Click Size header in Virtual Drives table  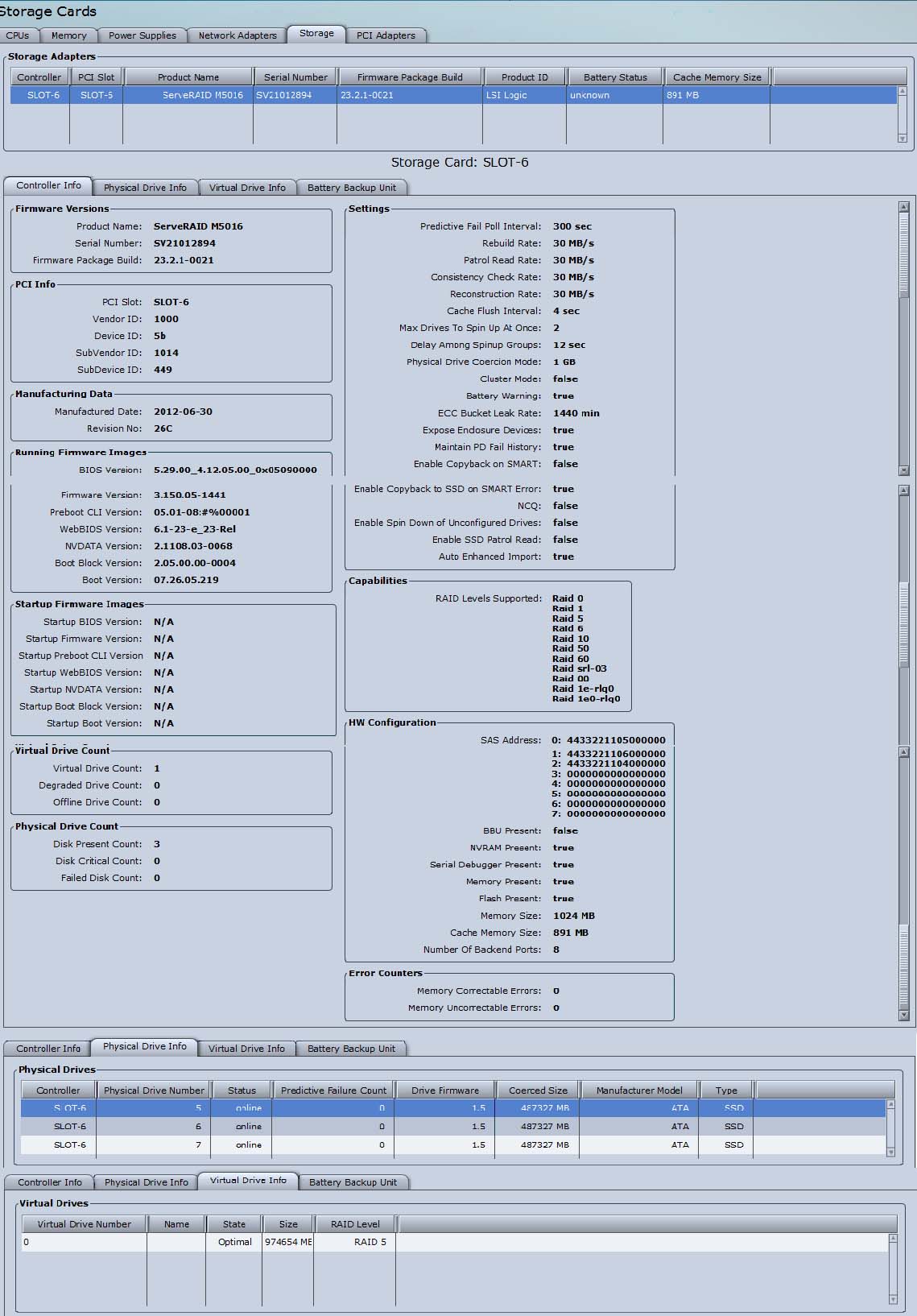coord(288,1224)
